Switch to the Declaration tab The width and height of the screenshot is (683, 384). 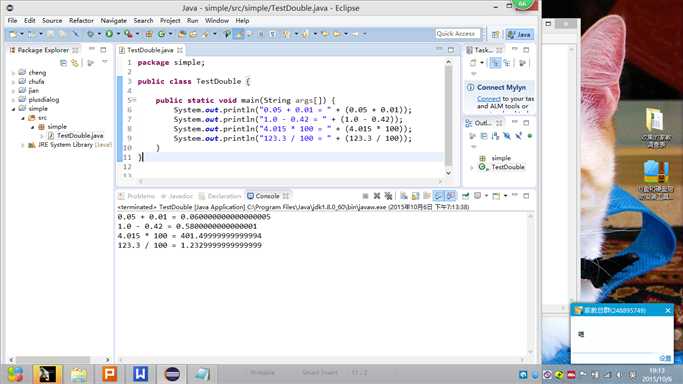[220, 196]
